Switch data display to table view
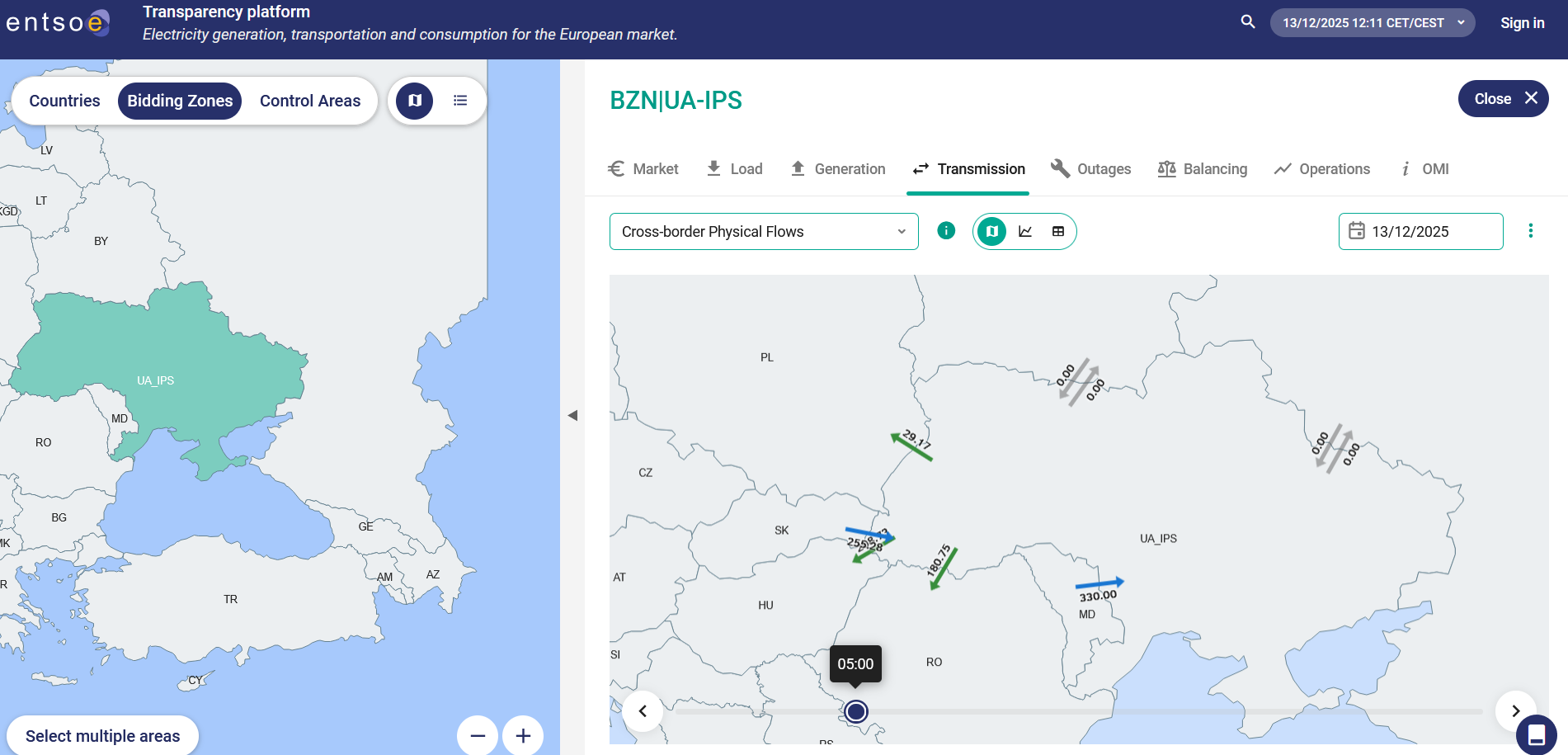 click(1058, 232)
